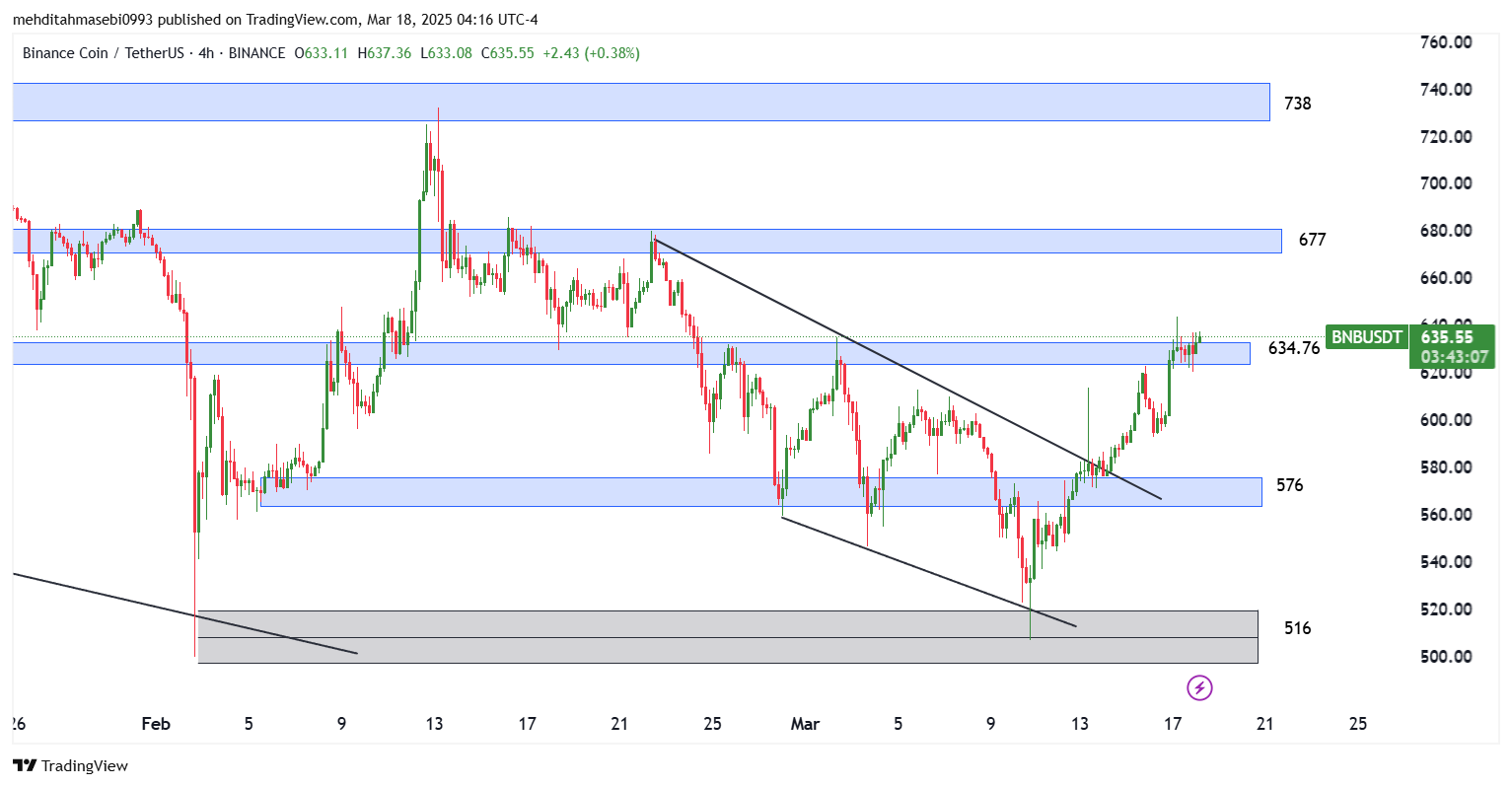This screenshot has width=1512, height=787.
Task: Click the TradingView logo at bottom left
Action: 70,765
